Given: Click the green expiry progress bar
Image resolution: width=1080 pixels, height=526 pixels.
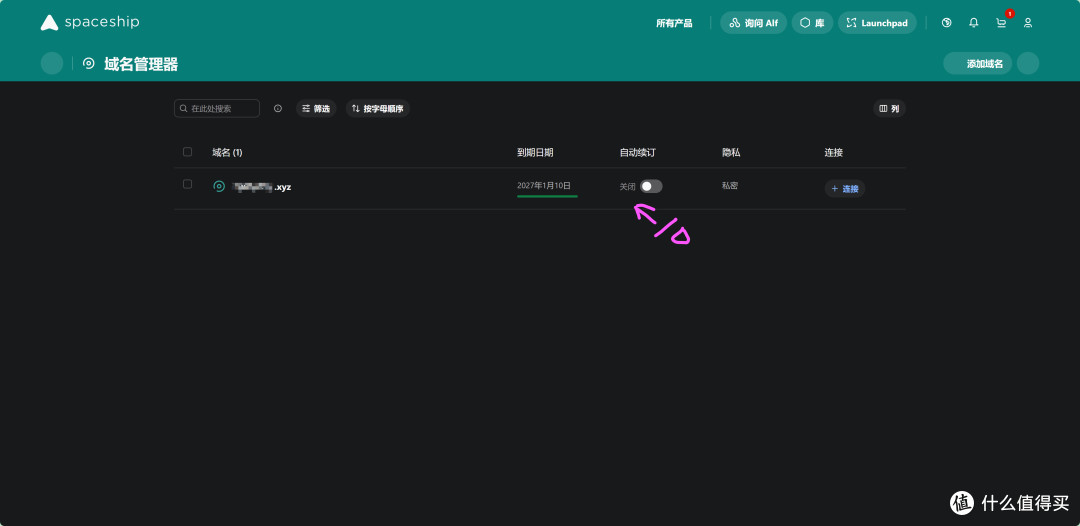Looking at the screenshot, I should click(x=547, y=196).
